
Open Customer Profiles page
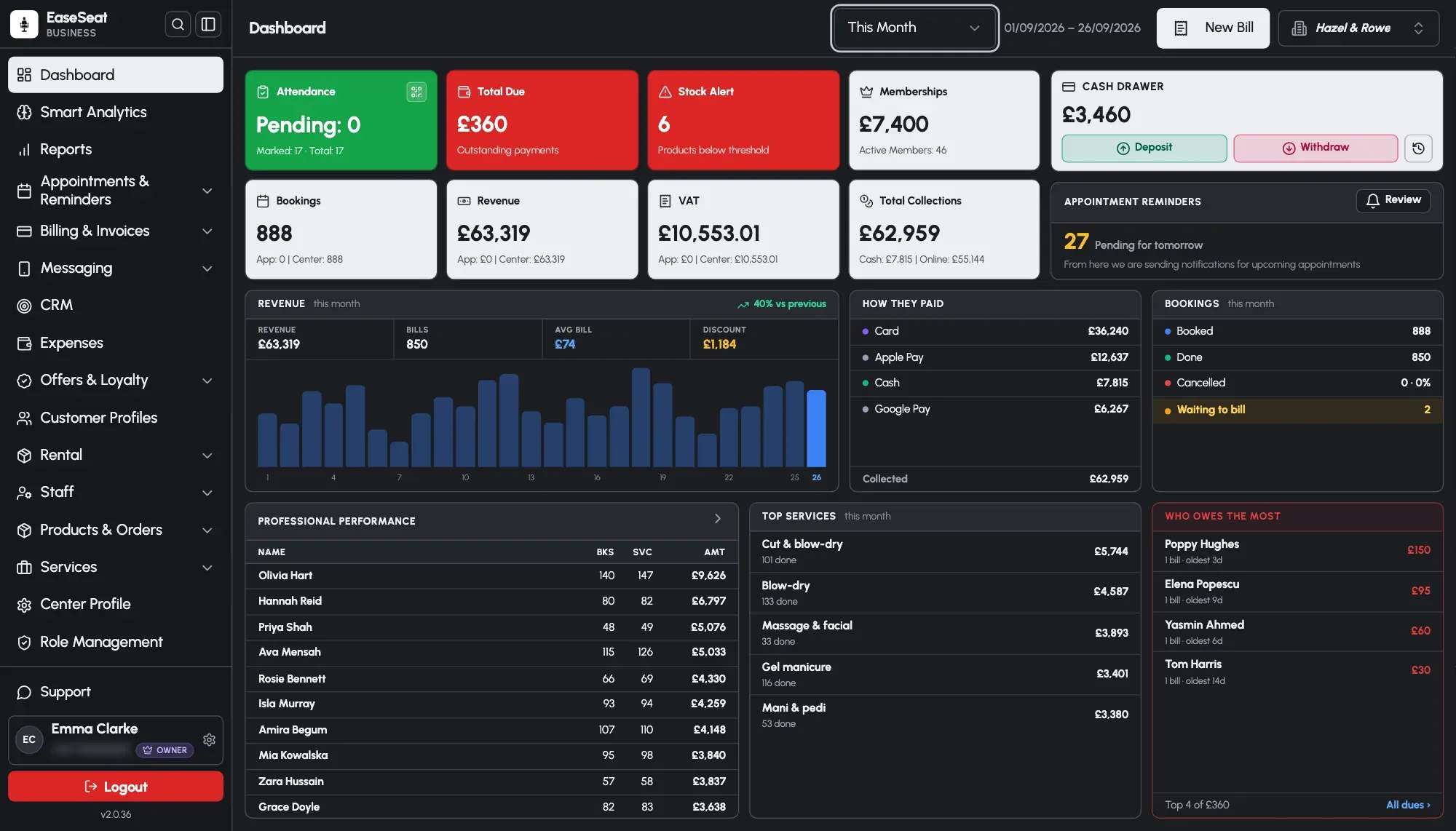tap(116, 418)
